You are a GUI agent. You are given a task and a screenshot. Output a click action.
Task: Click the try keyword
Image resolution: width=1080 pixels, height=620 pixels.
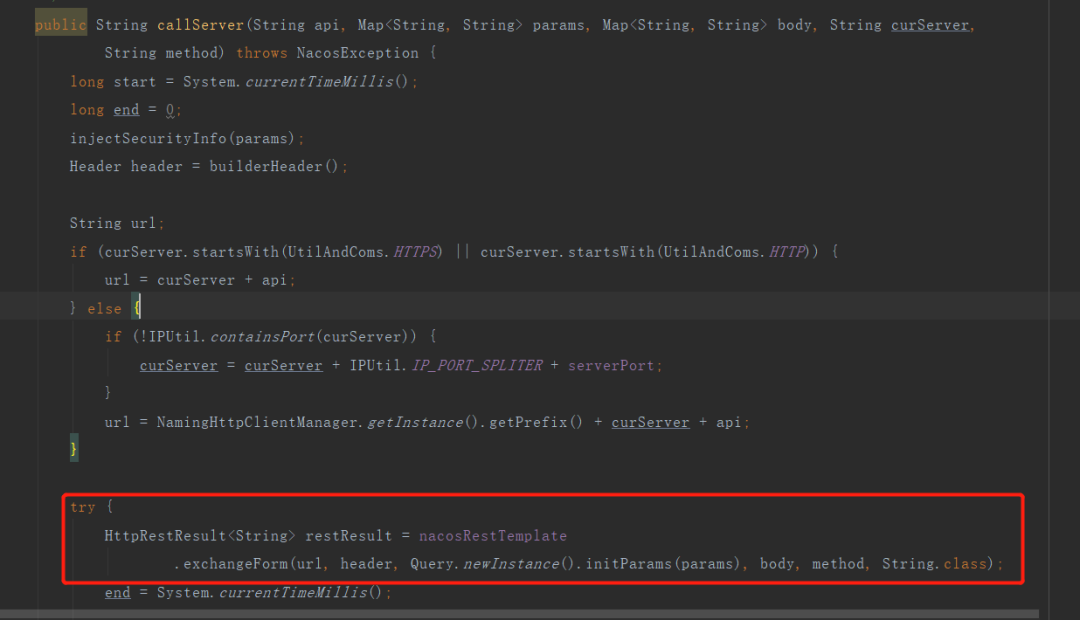[x=83, y=508]
